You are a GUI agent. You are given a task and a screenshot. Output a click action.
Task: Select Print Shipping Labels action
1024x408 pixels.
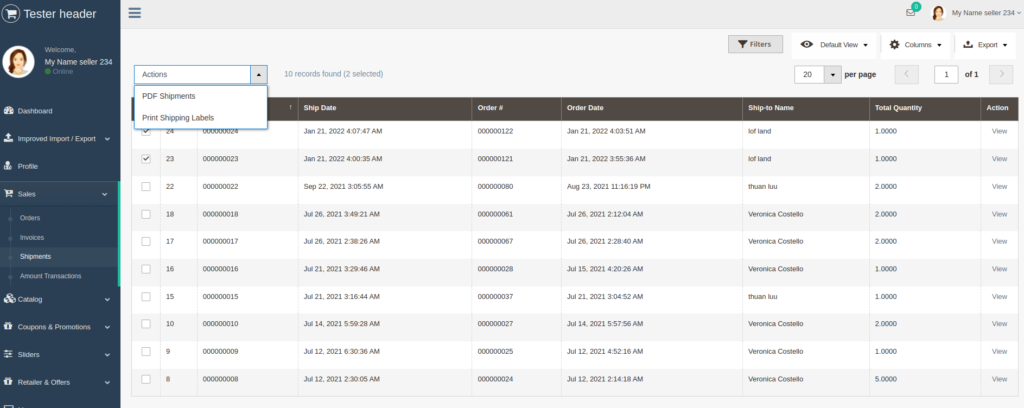tap(178, 117)
